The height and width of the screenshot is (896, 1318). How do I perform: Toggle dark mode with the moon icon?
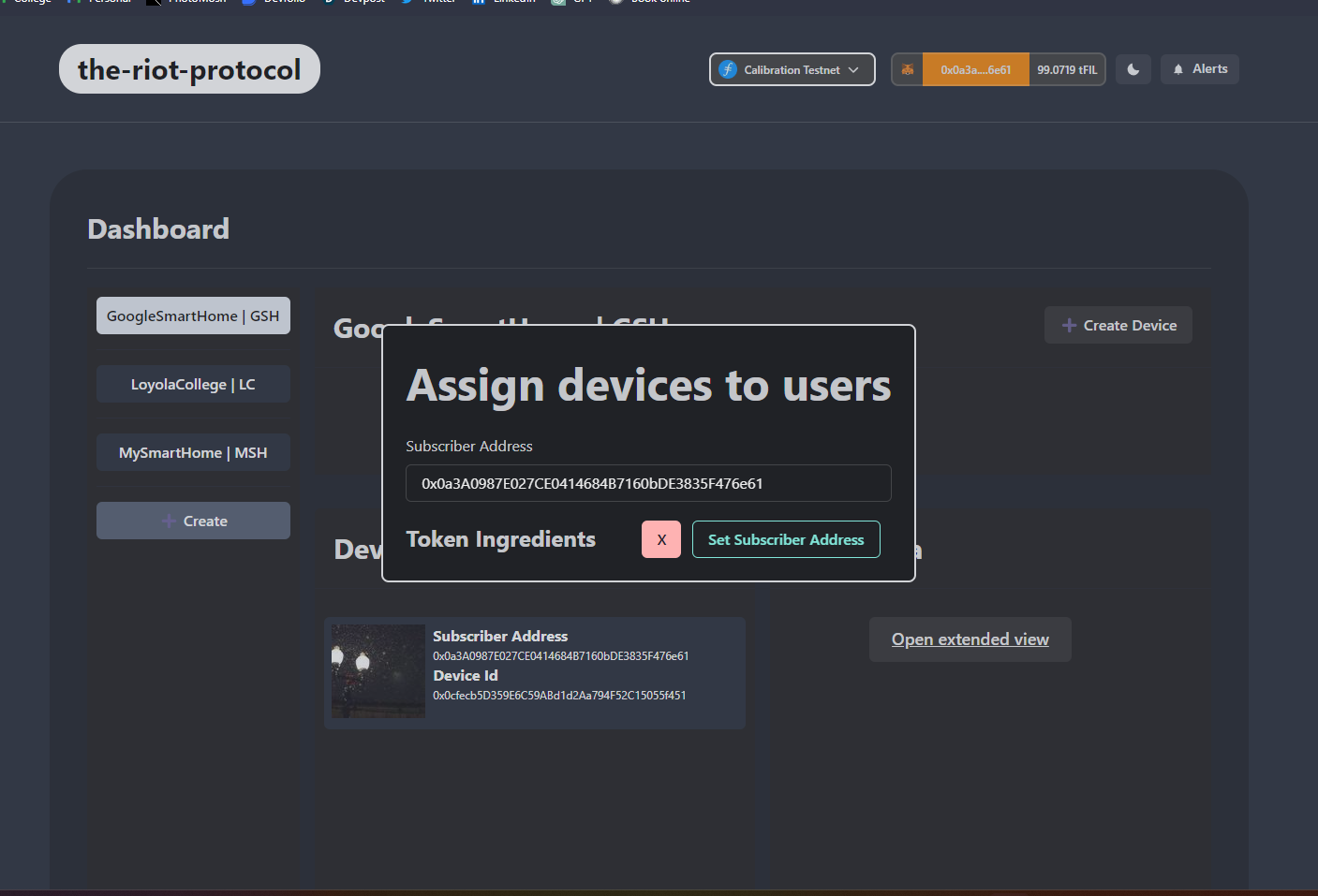point(1133,68)
